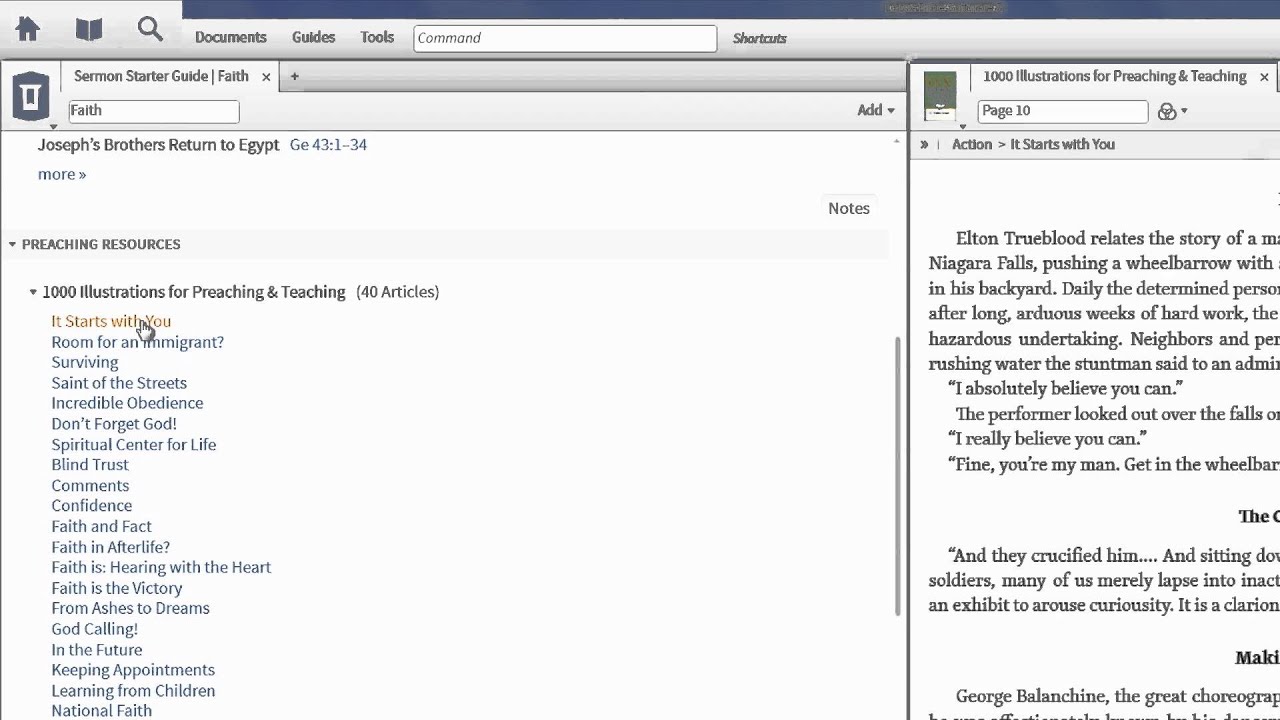Click the 1000 Illustrations book cover icon
Image resolution: width=1280 pixels, height=720 pixels.
click(940, 96)
